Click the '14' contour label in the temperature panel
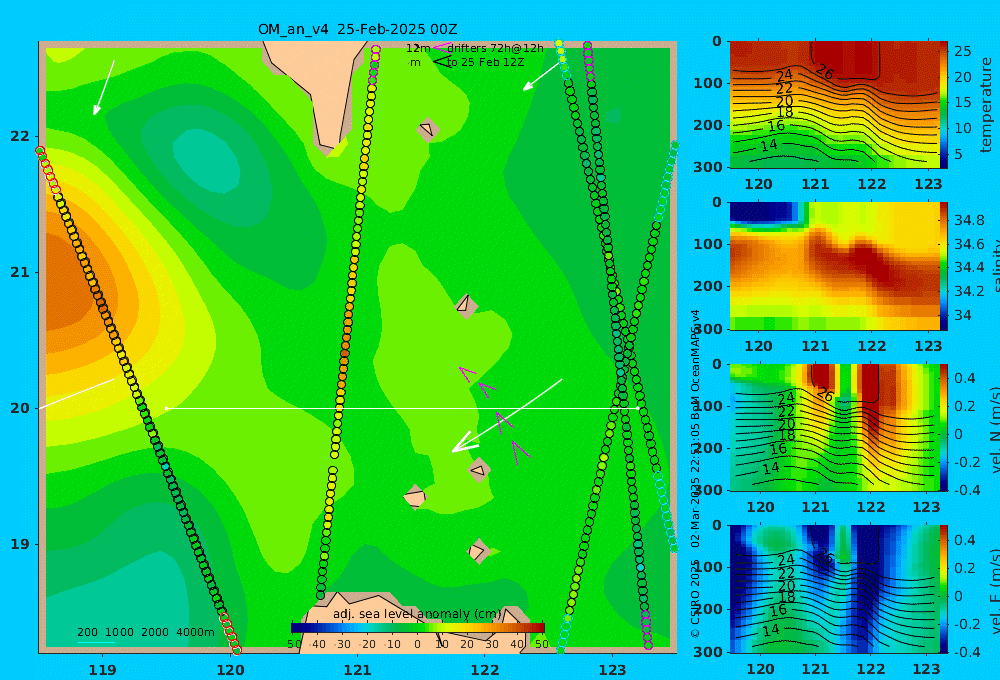1000x680 pixels. (768, 145)
